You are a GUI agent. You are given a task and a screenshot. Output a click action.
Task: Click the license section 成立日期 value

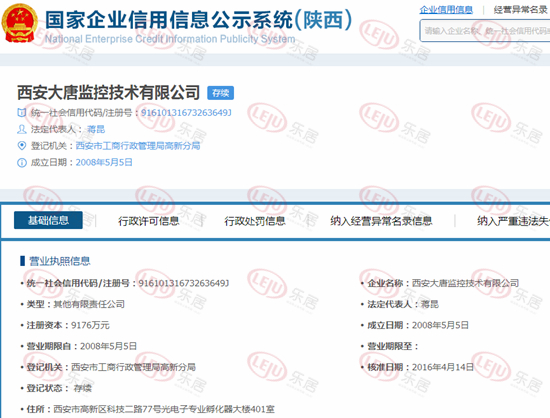point(440,325)
